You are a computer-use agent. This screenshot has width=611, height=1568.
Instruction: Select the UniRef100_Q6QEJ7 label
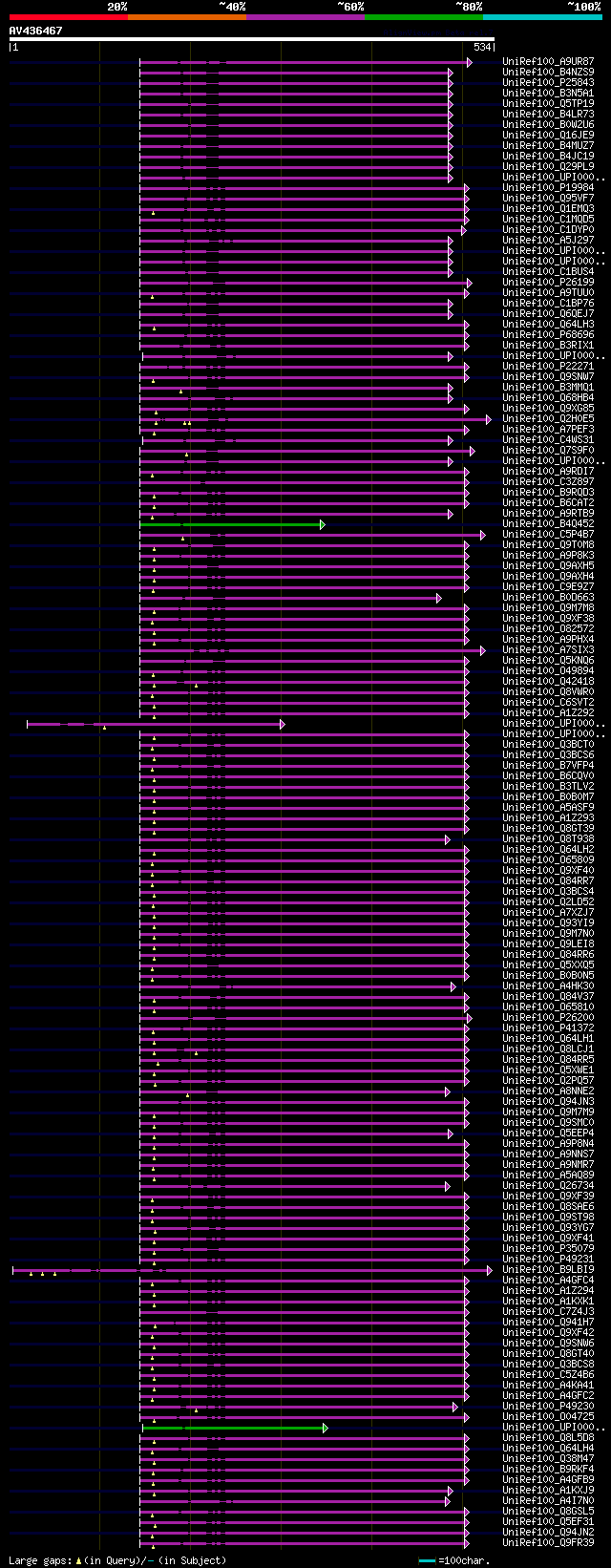point(548,314)
